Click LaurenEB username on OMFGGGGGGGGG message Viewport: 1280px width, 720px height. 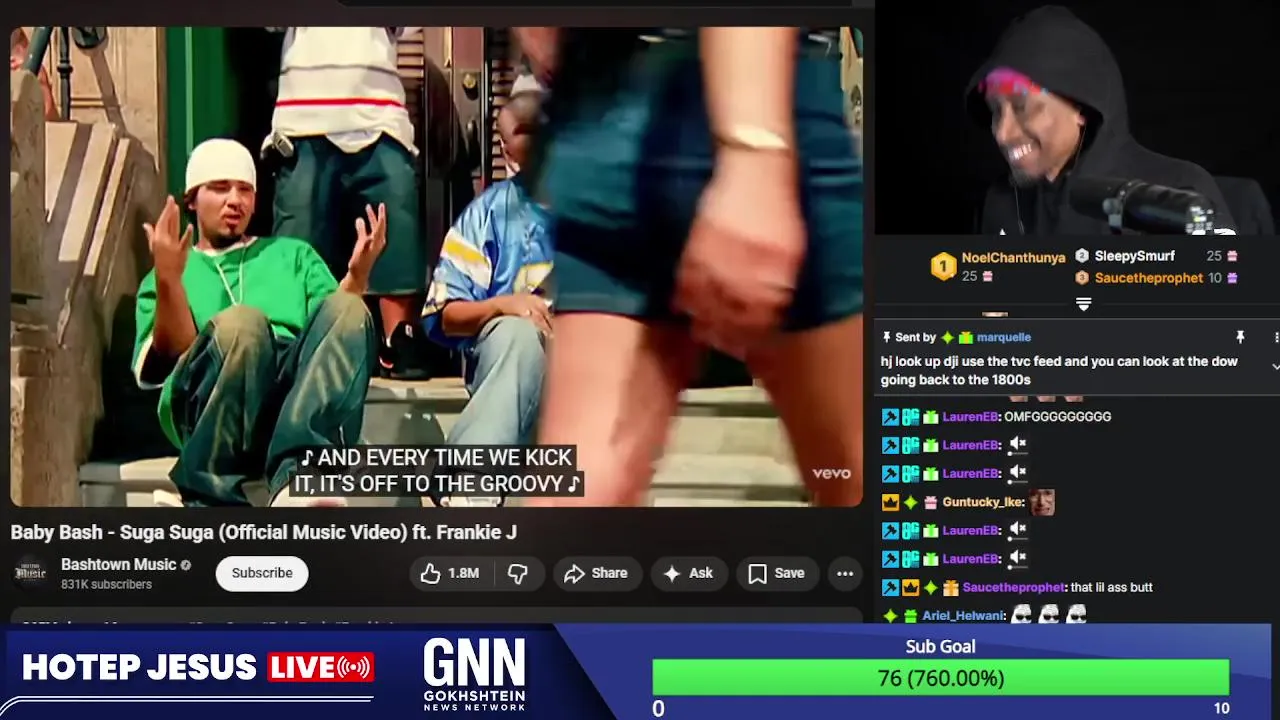(970, 416)
